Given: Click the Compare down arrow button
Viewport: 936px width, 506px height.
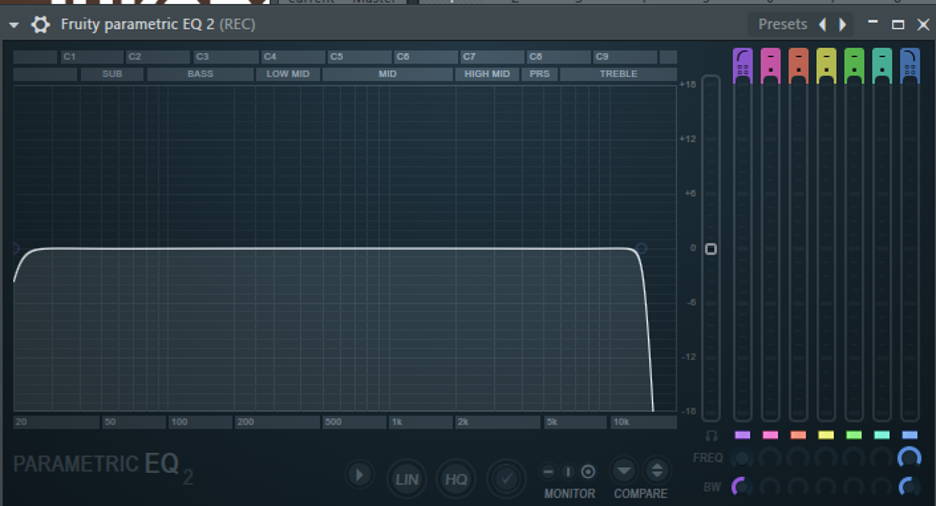Looking at the screenshot, I should pyautogui.click(x=624, y=471).
